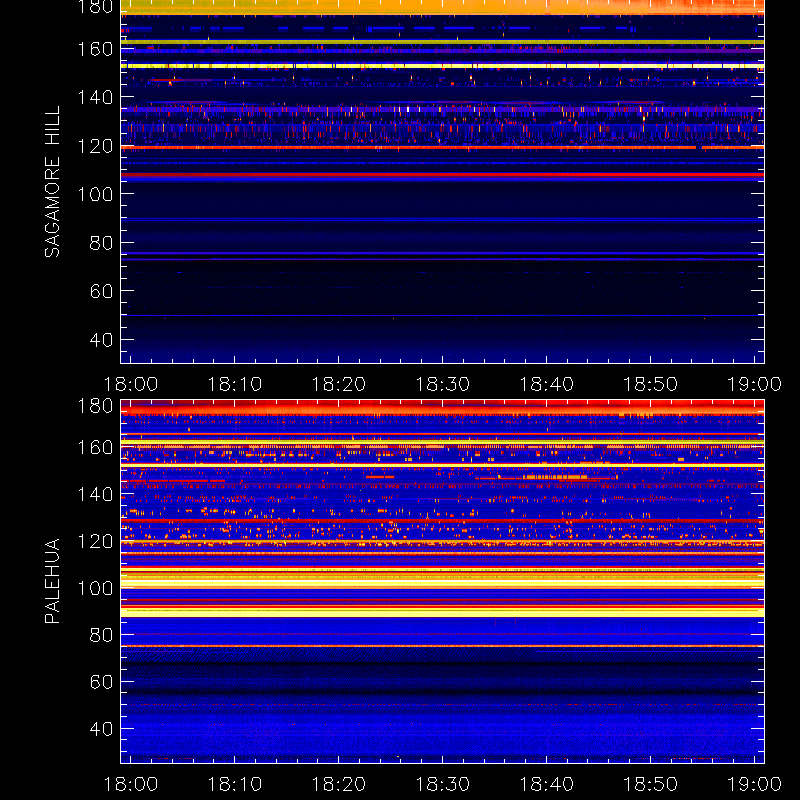Pick the 18:00 time label under Sagamore Hill plot
Image resolution: width=800 pixels, height=800 pixels.
[x=131, y=384]
